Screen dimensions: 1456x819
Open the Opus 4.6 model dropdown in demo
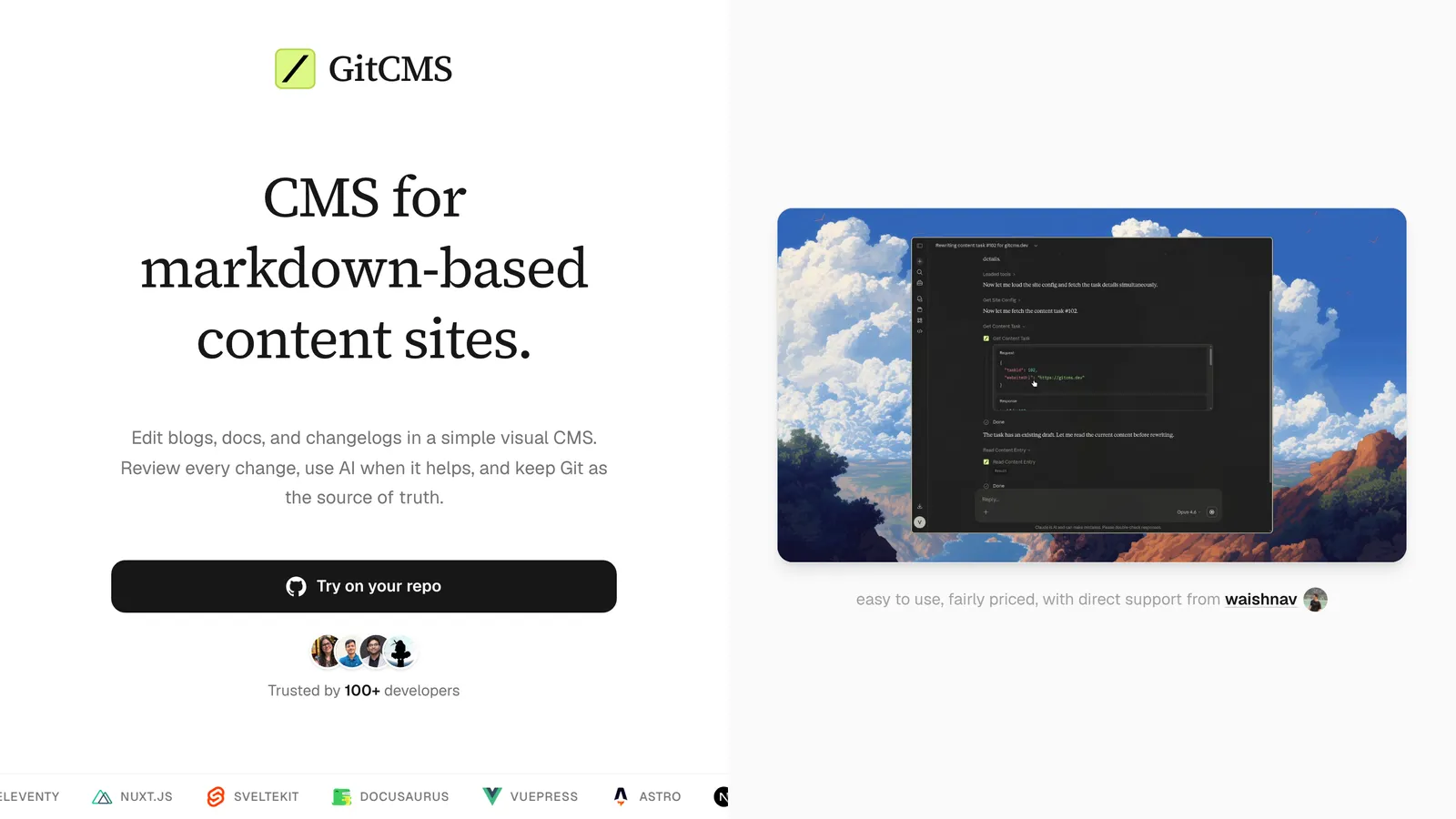[1188, 512]
